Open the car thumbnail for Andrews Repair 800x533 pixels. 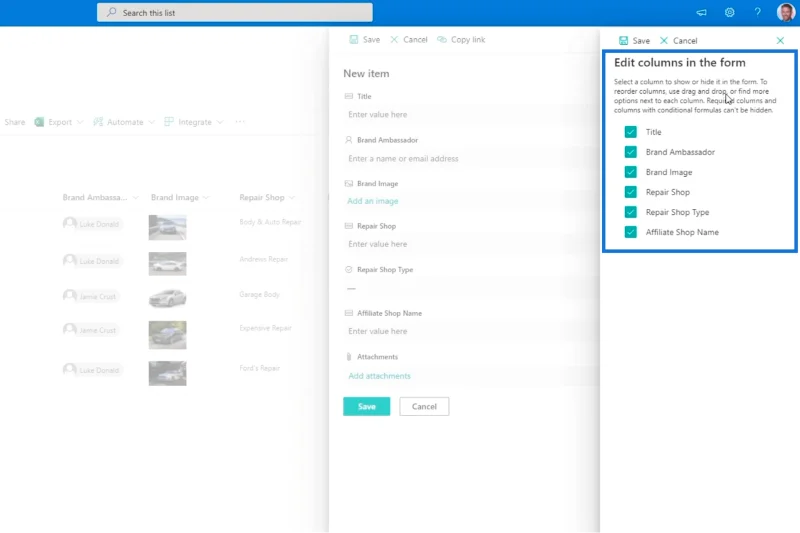point(167,264)
